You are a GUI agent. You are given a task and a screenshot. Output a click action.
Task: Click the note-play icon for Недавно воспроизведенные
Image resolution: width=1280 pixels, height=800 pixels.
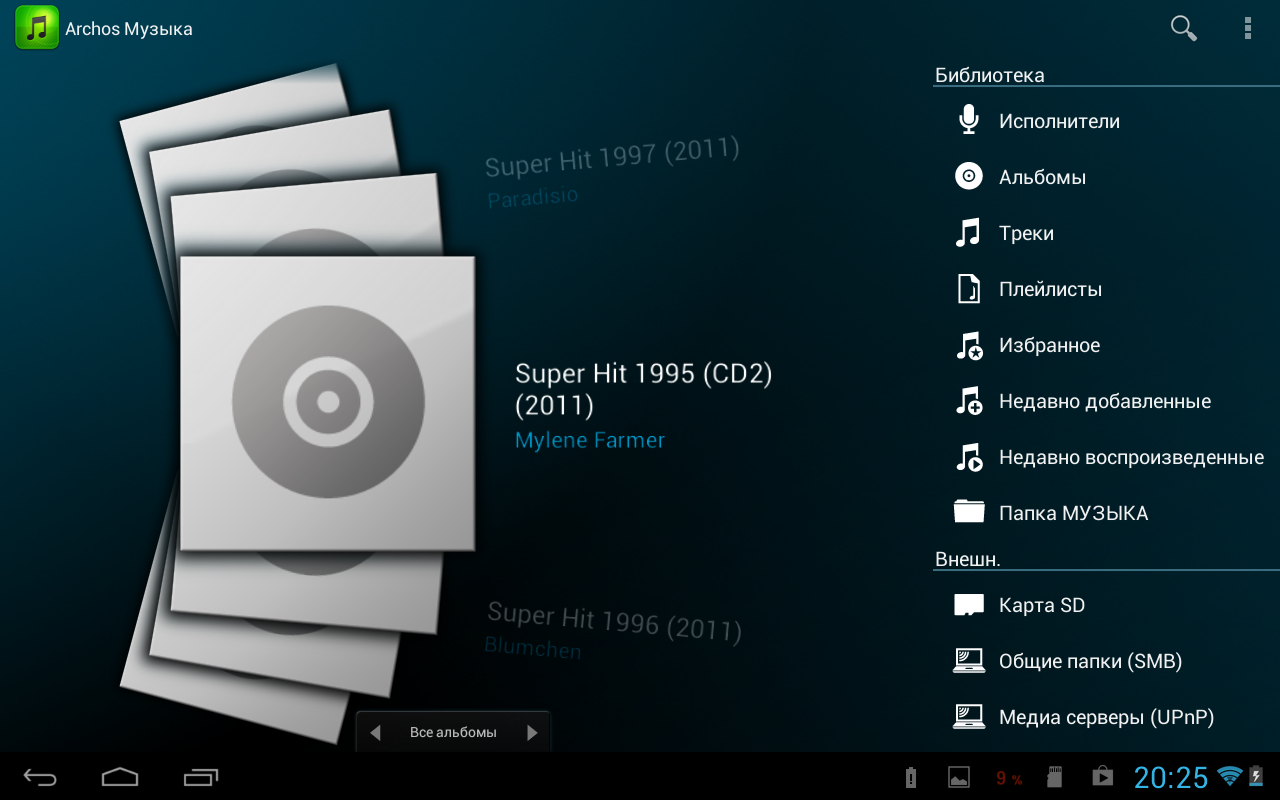coord(969,457)
